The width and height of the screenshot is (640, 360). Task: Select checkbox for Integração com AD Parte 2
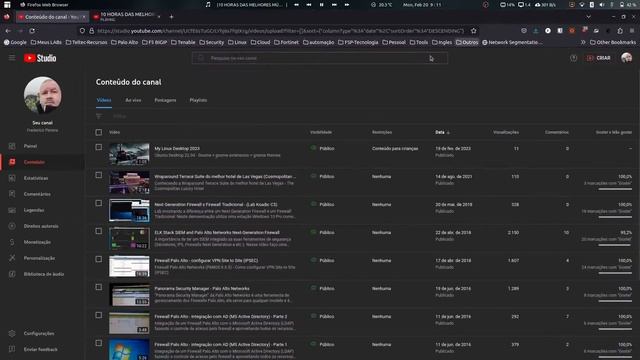click(x=99, y=315)
